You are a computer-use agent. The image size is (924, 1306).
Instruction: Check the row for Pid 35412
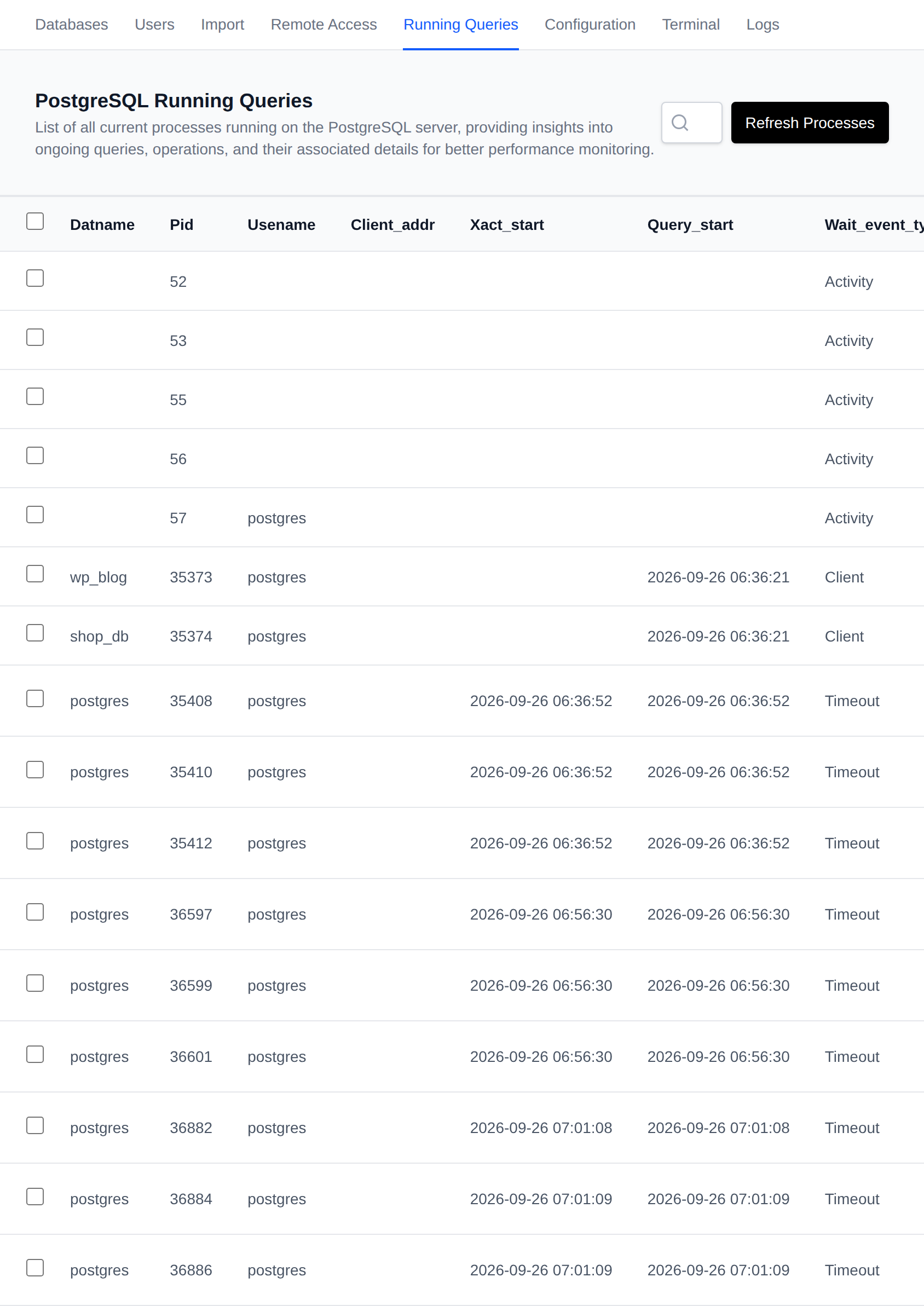tap(35, 841)
